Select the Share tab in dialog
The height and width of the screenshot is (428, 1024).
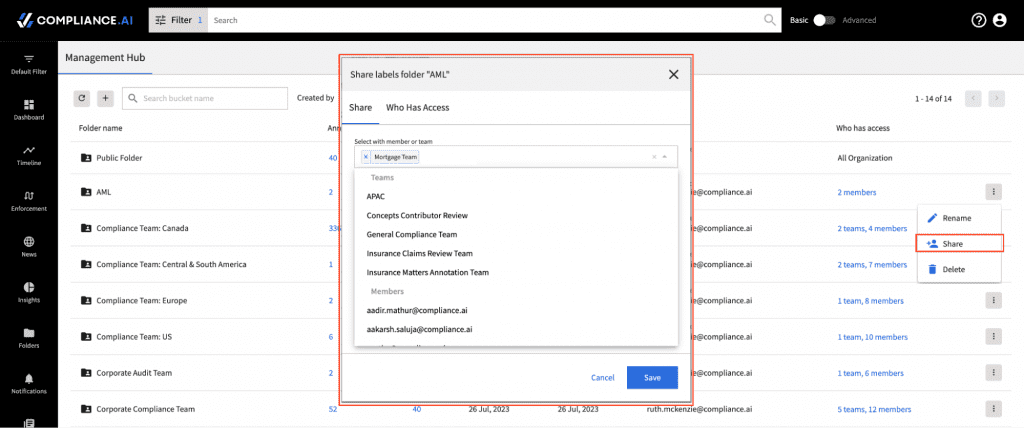360,107
